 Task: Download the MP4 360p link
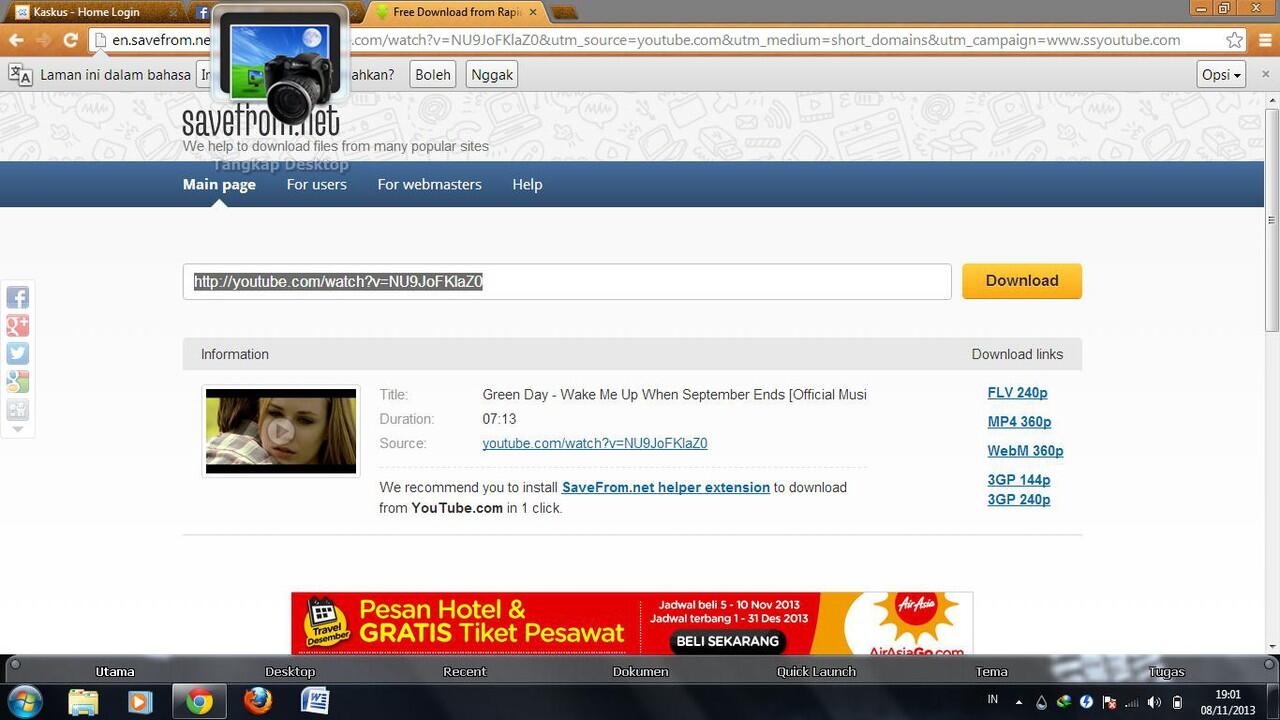pos(1019,422)
